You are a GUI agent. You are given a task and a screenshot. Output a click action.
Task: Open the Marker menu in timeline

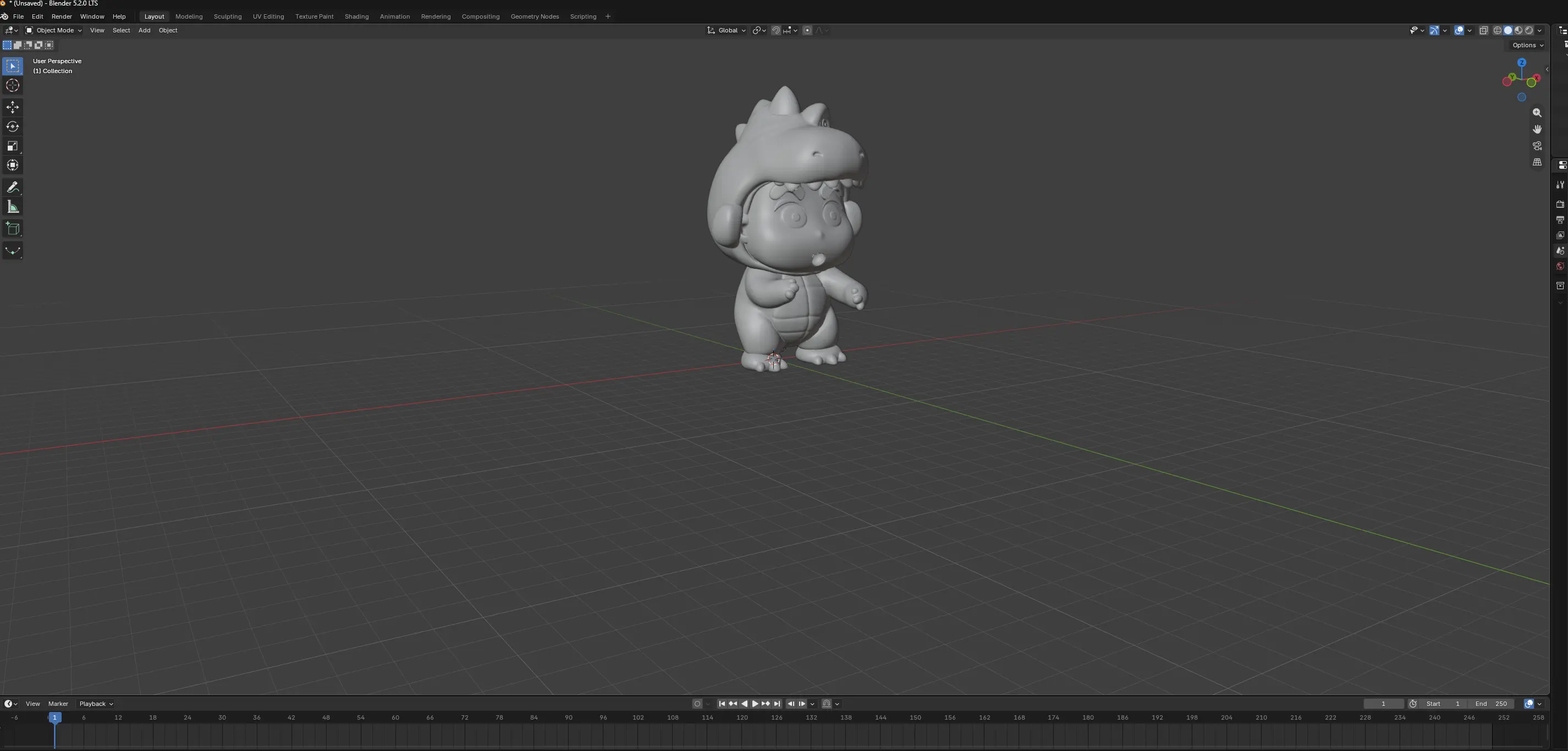(58, 704)
